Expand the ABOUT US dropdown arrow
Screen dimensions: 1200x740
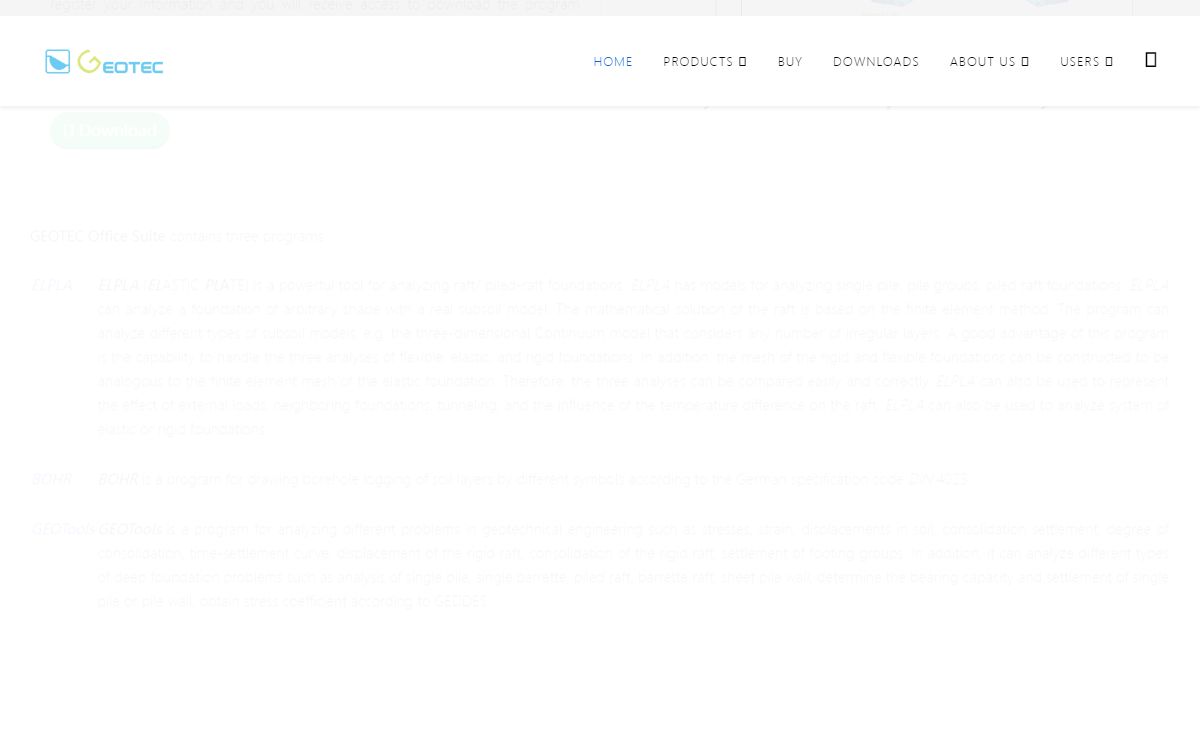(1025, 62)
